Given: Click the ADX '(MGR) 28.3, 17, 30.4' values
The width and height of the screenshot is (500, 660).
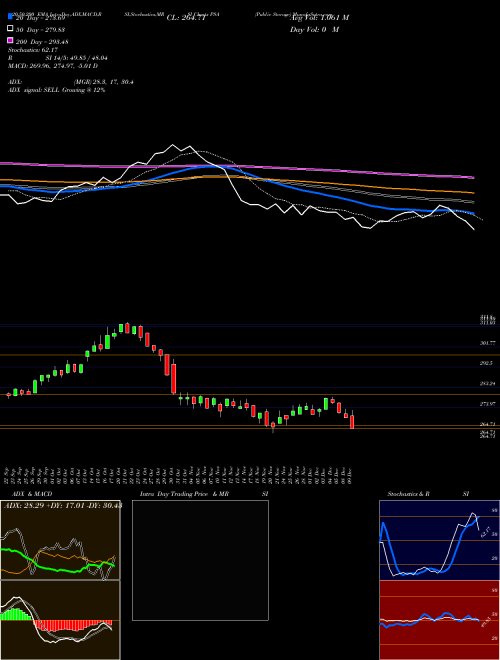Looking at the screenshot, I should [x=104, y=82].
